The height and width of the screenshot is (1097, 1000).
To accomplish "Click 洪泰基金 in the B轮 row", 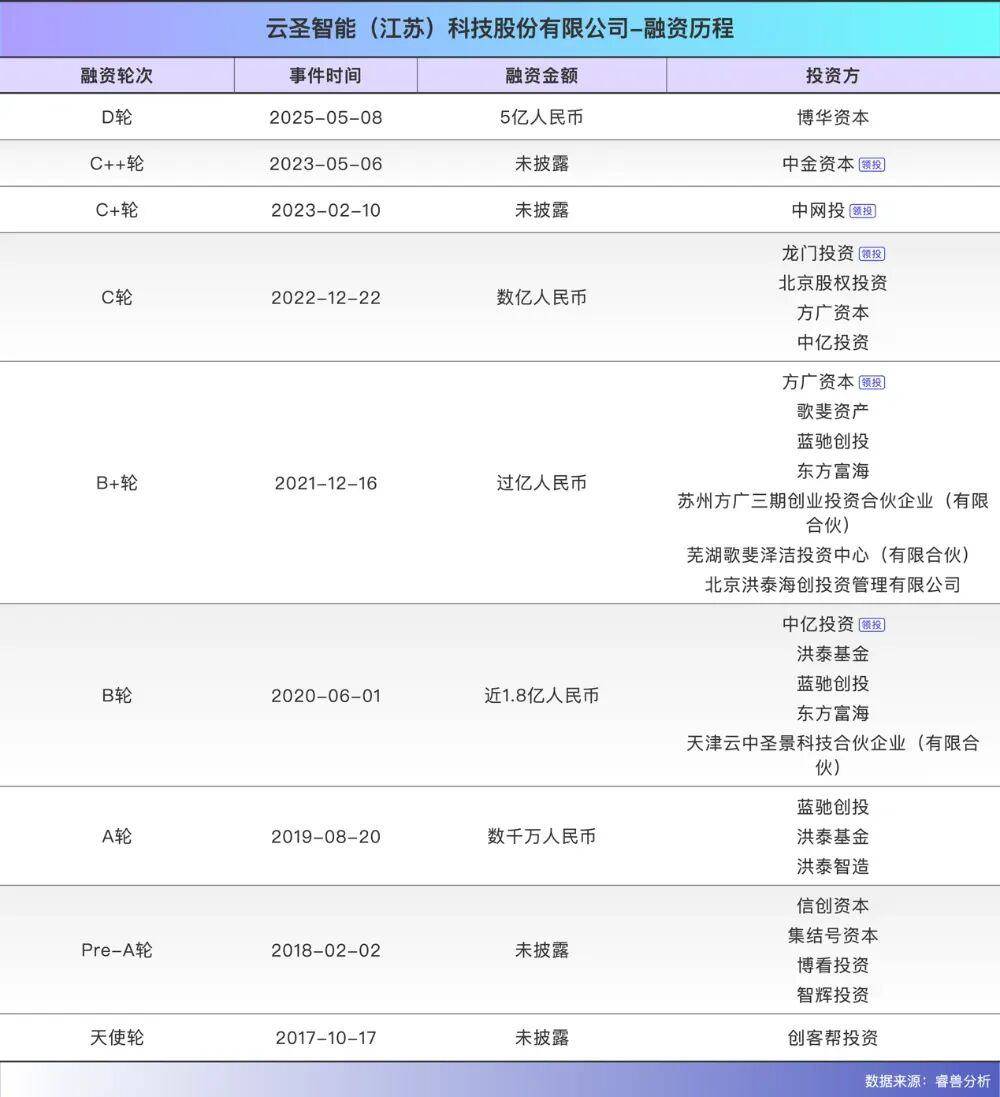I will tap(833, 654).
